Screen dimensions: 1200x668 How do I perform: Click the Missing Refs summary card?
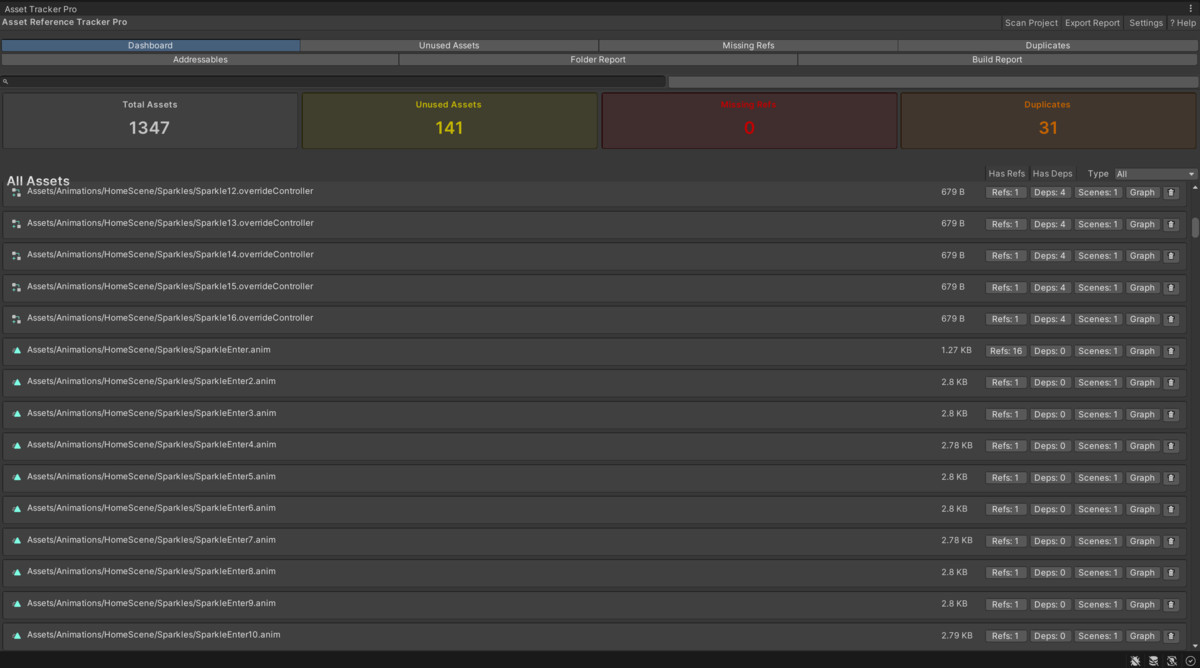[749, 120]
